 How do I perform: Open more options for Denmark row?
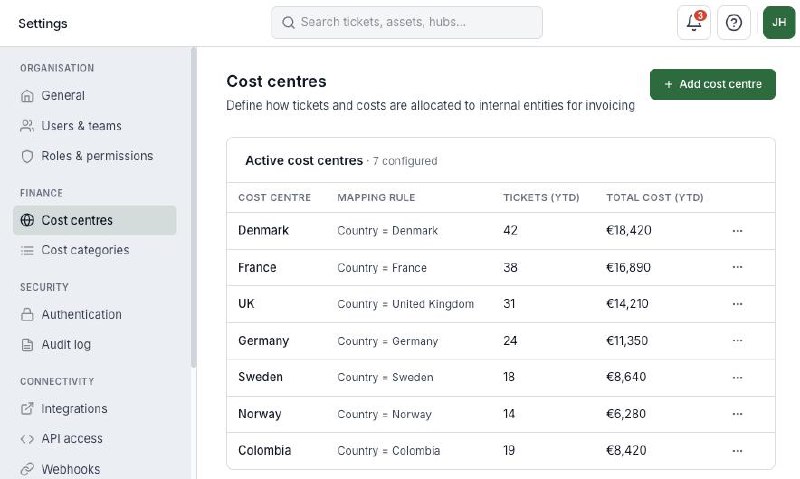(x=738, y=231)
